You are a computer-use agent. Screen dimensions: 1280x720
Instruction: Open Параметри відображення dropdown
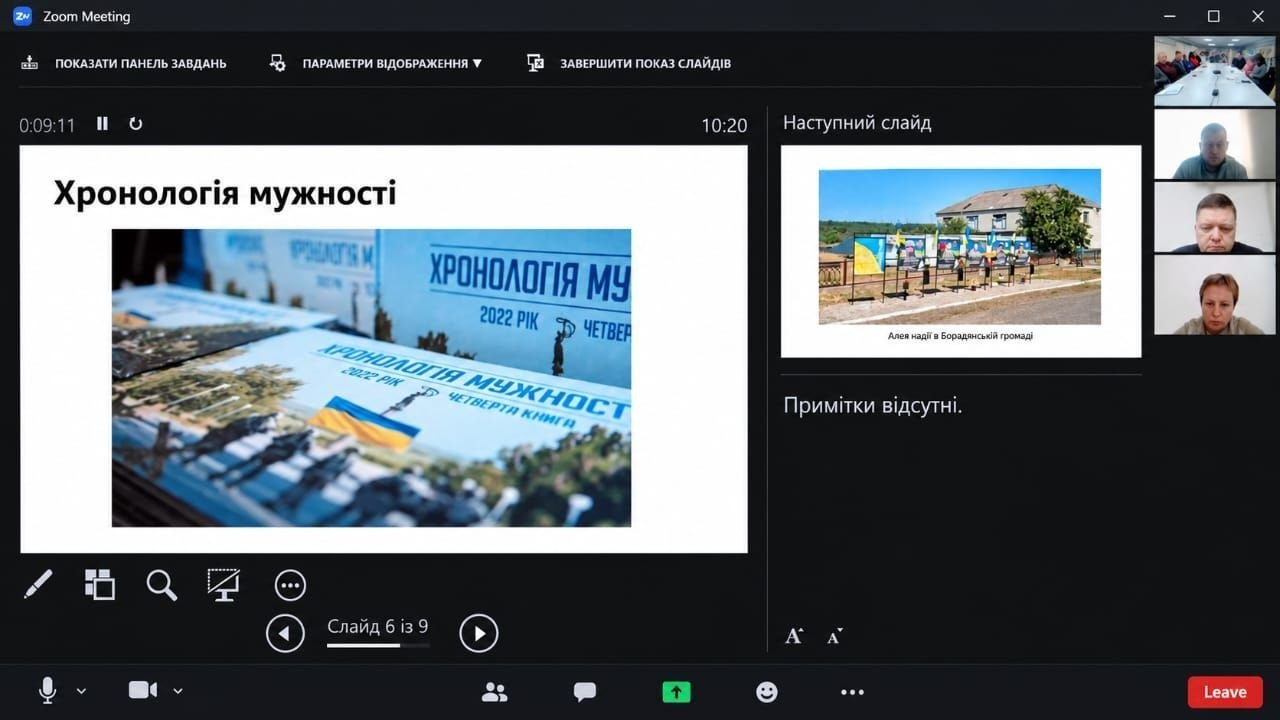click(376, 63)
